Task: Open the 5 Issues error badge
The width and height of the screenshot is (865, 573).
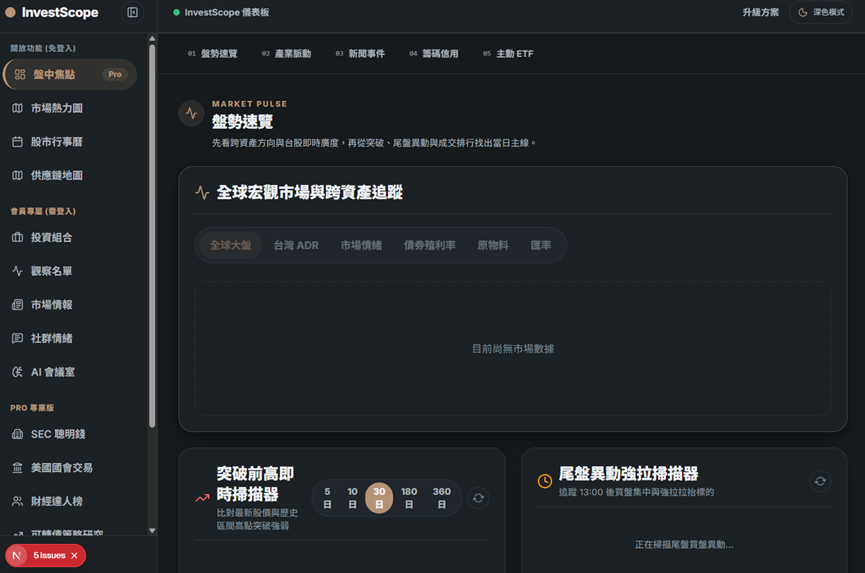Action: pos(49,555)
